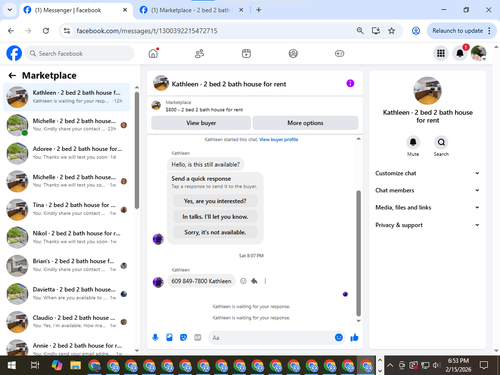Open conversation information purple icon
The image size is (500, 375).
pos(350,83)
